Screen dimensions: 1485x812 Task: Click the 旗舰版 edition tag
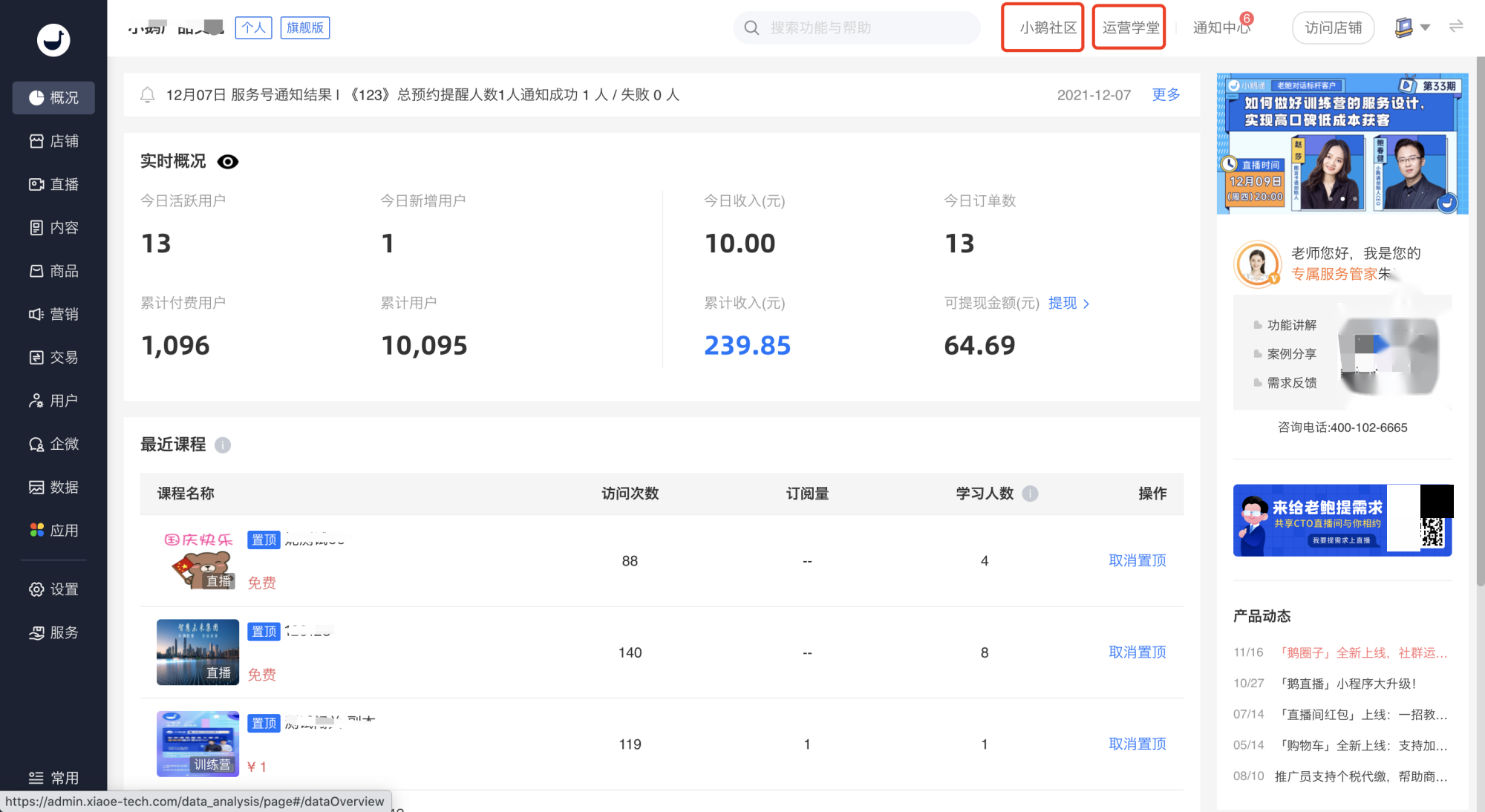point(305,27)
